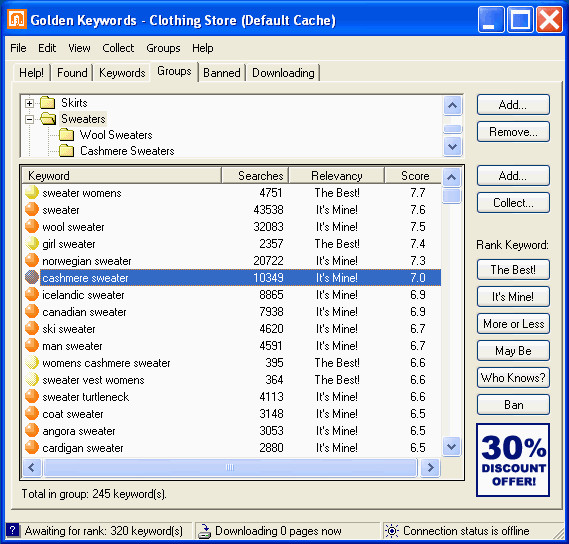569x544 pixels.
Task: Sort list by the Searches column header
Action: coord(255,176)
